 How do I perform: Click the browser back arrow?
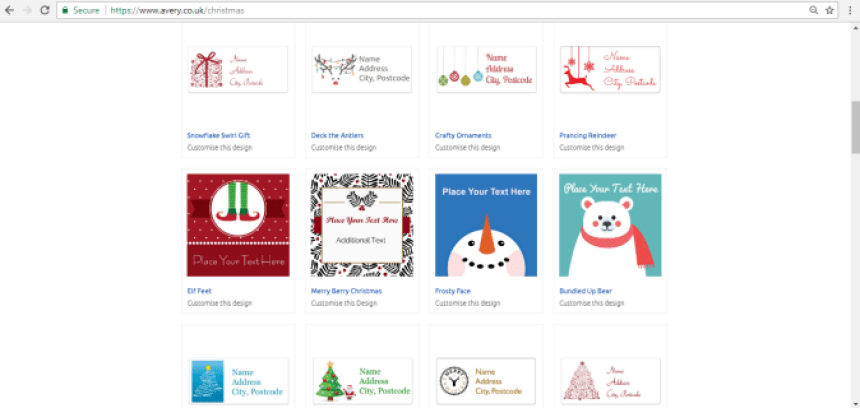pyautogui.click(x=9, y=10)
